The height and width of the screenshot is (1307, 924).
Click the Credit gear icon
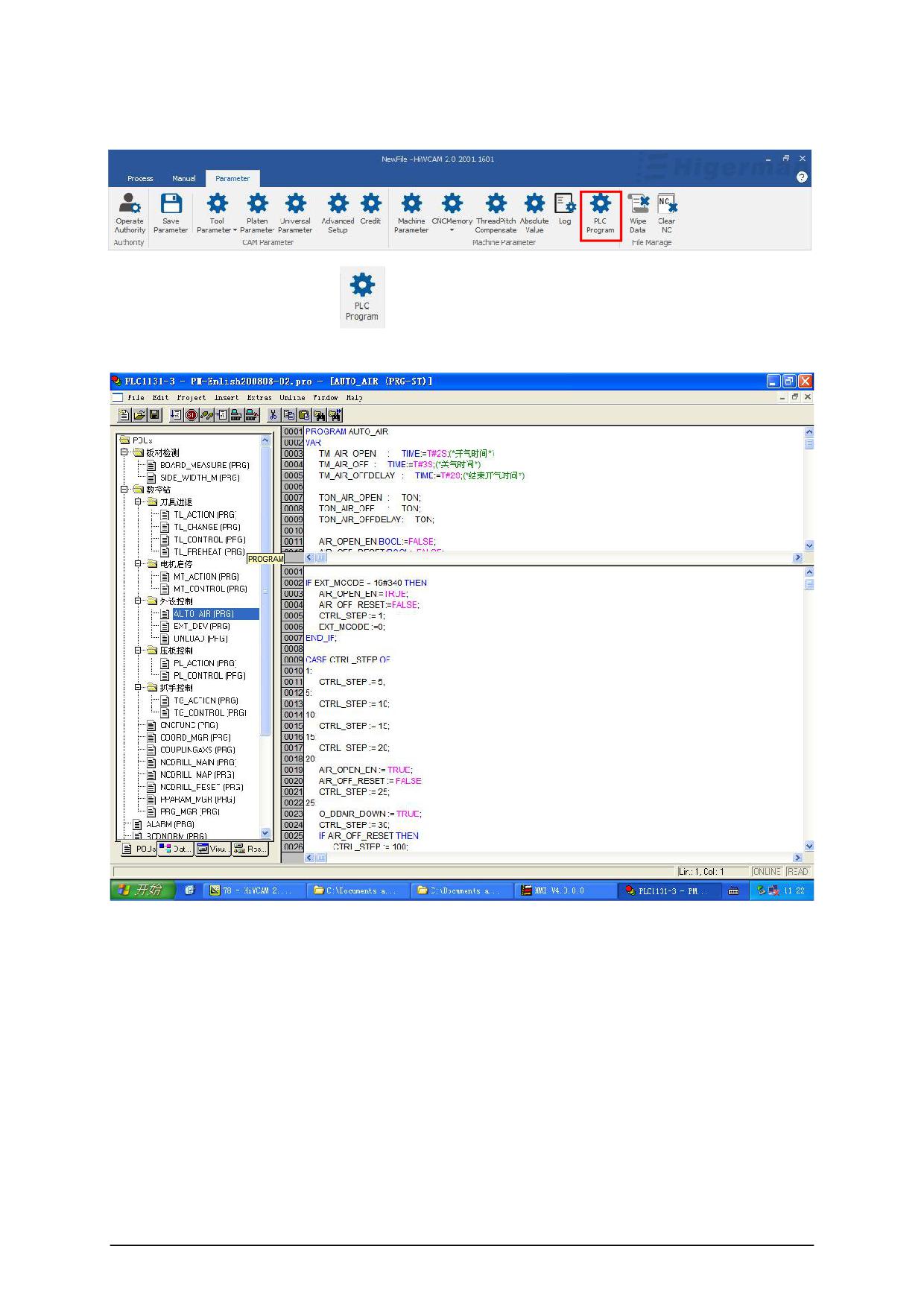pyautogui.click(x=370, y=203)
